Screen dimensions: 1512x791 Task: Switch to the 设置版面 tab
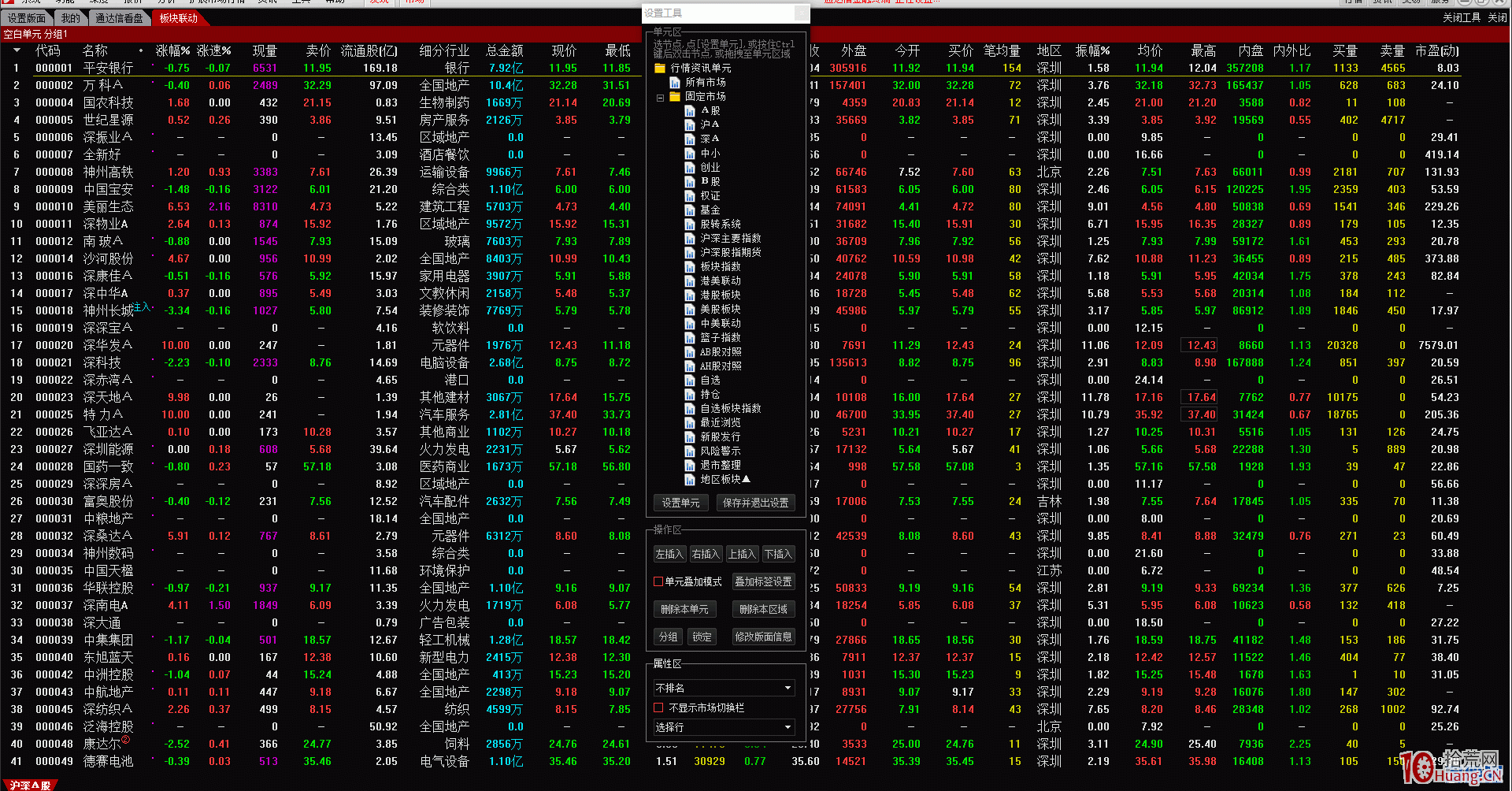click(27, 18)
